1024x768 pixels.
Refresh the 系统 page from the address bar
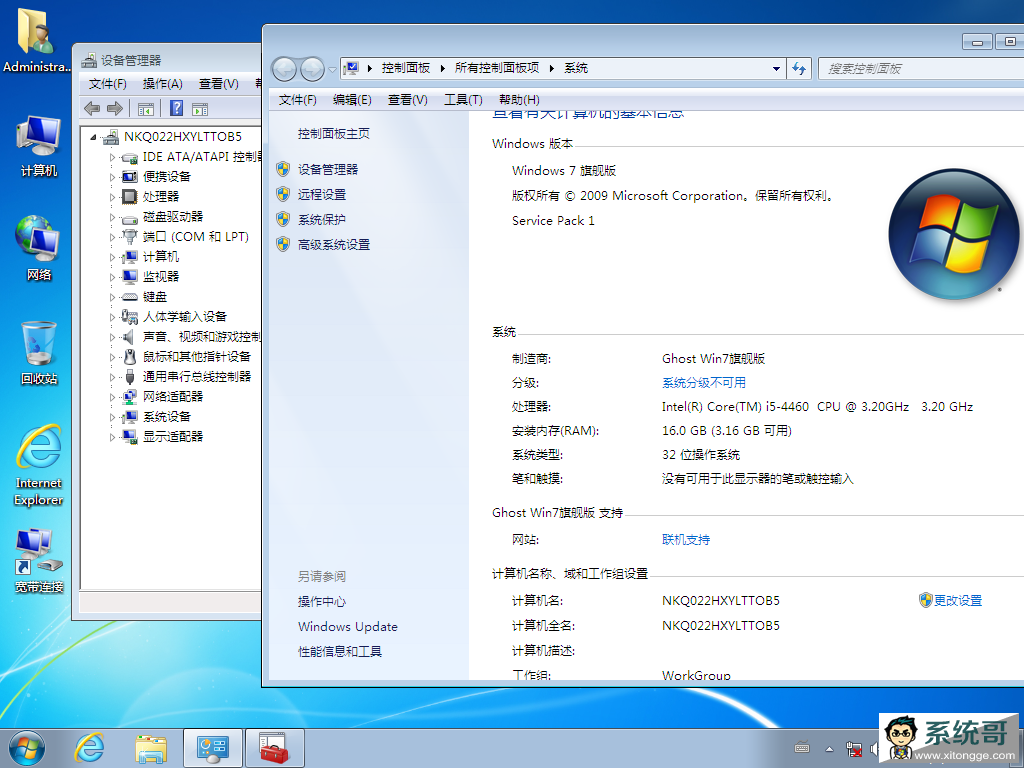click(799, 68)
